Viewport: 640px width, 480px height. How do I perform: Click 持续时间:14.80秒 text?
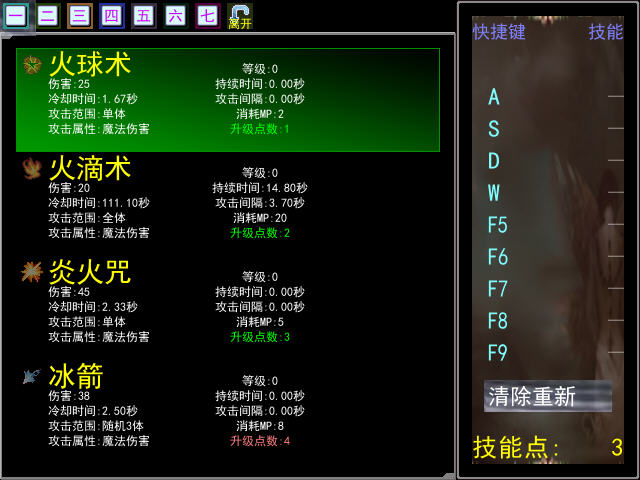click(x=260, y=188)
